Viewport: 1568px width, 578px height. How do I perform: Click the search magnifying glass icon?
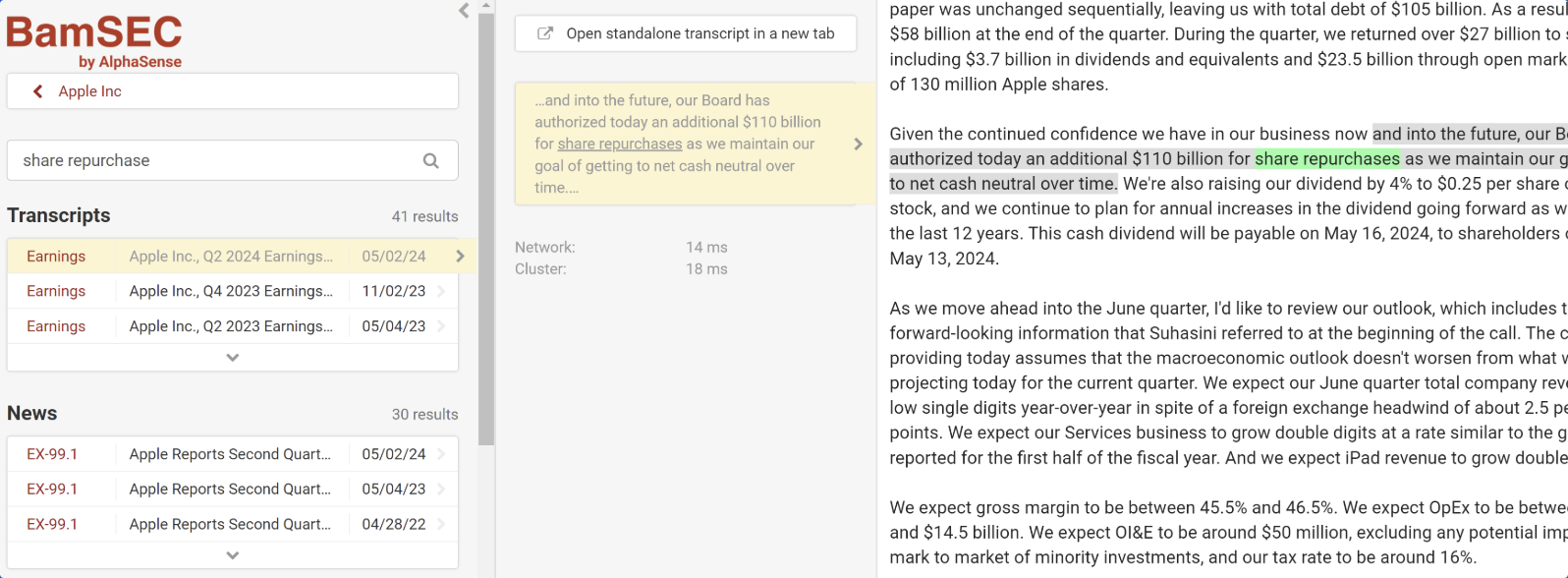431,160
